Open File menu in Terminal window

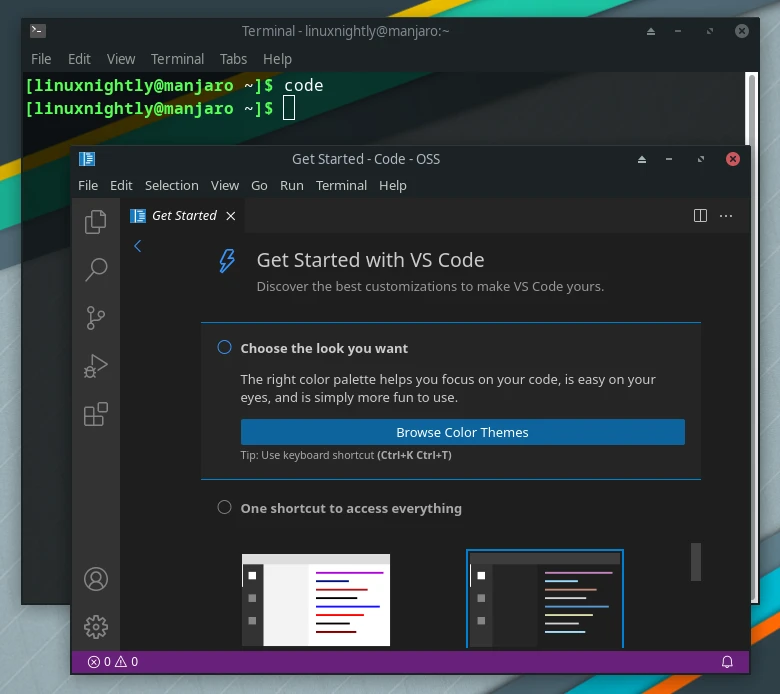(41, 59)
